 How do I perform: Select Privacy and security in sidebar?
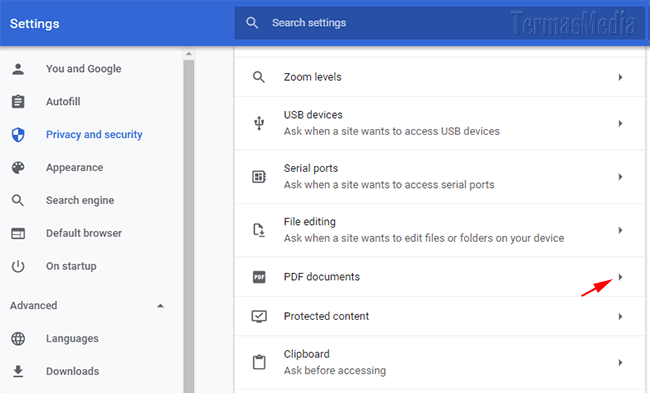click(94, 134)
